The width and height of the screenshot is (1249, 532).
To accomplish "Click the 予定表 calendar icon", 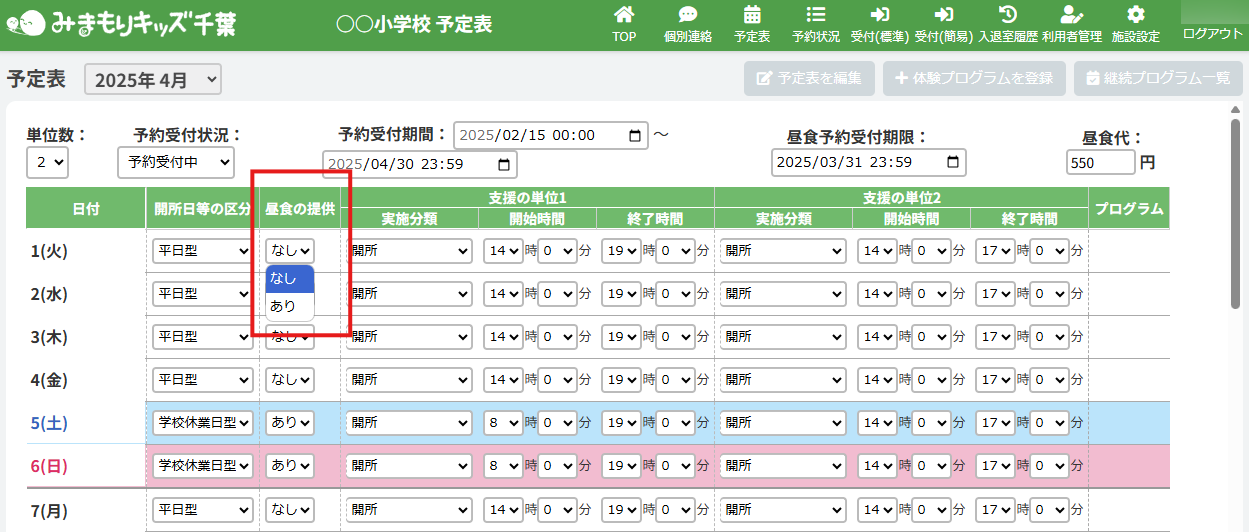I will coord(752,16).
